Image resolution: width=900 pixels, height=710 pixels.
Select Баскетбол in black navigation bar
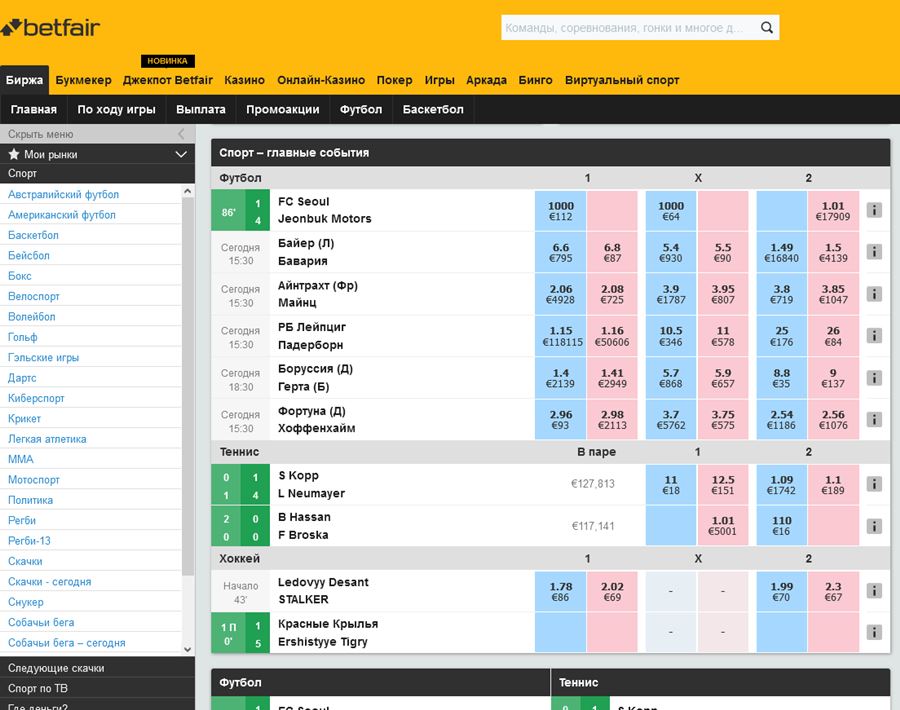point(433,109)
